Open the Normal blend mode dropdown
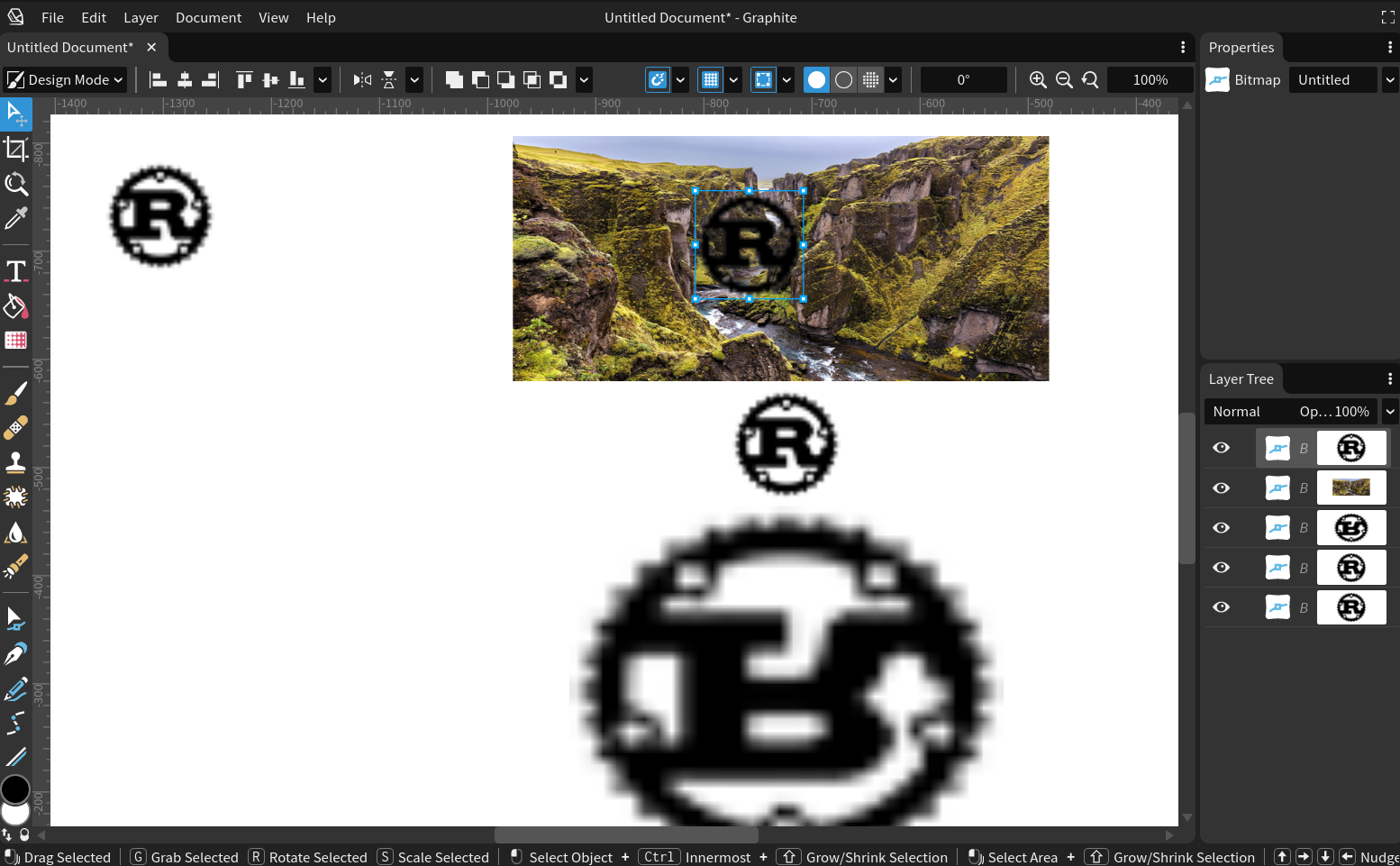The width and height of the screenshot is (1400, 866). pyautogui.click(x=1248, y=412)
